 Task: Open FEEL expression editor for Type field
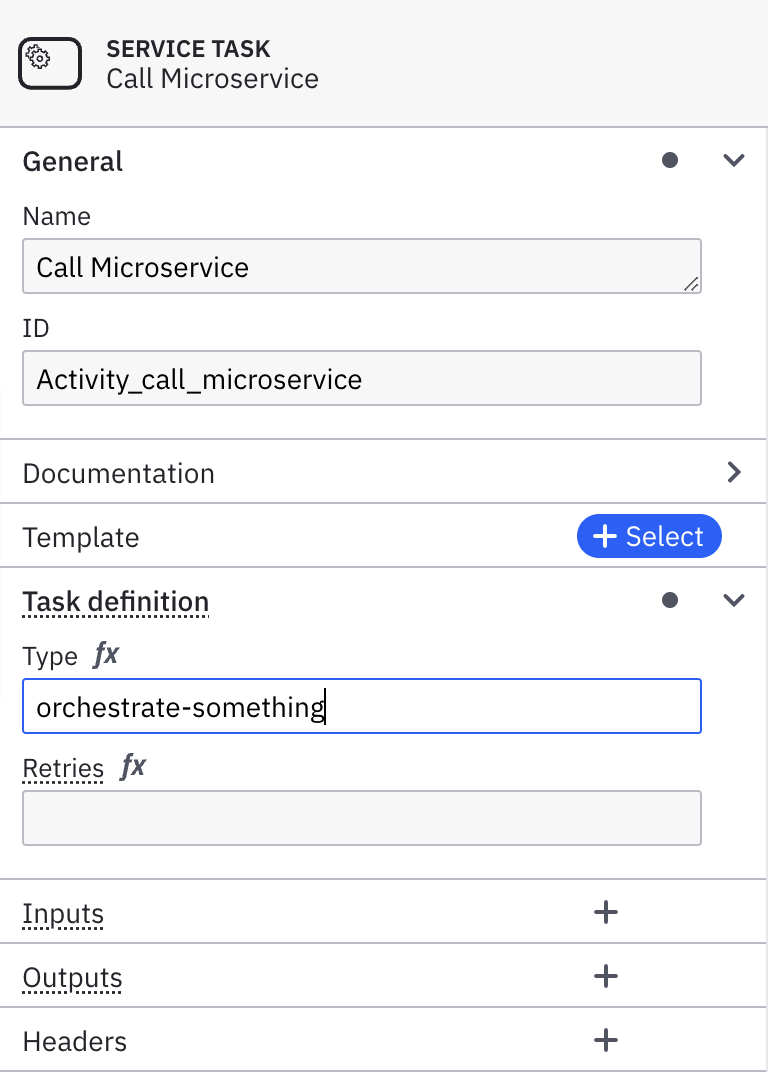click(105, 655)
